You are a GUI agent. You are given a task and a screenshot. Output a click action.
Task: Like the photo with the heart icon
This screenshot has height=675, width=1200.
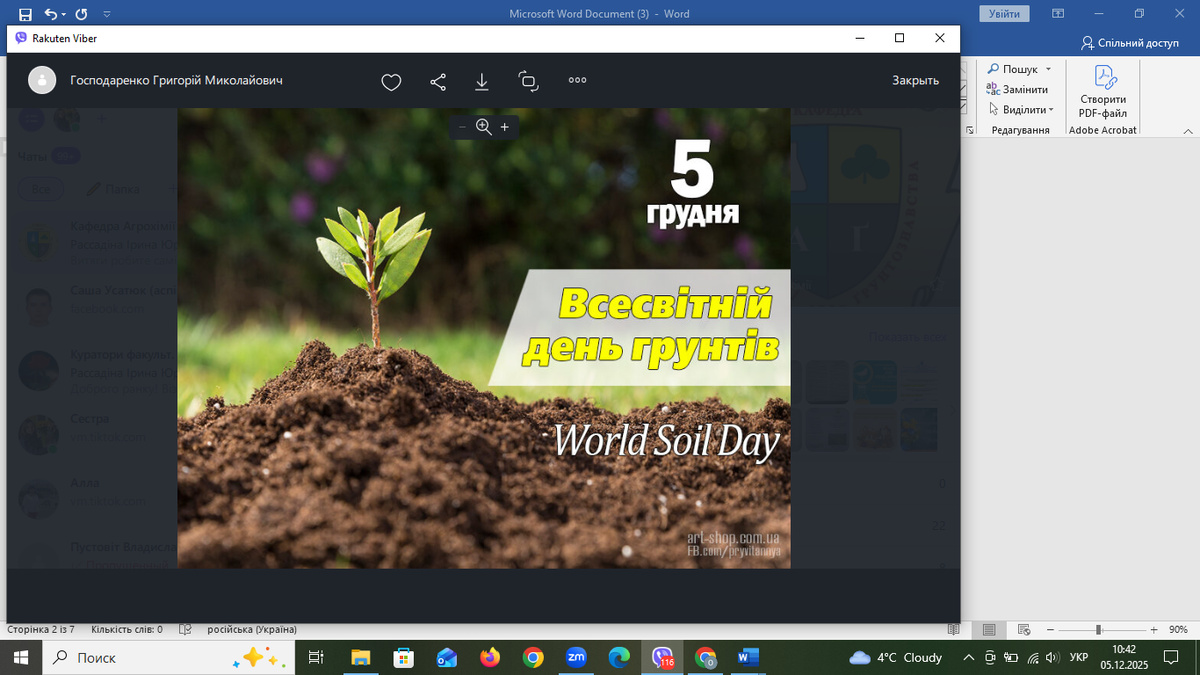(x=391, y=82)
